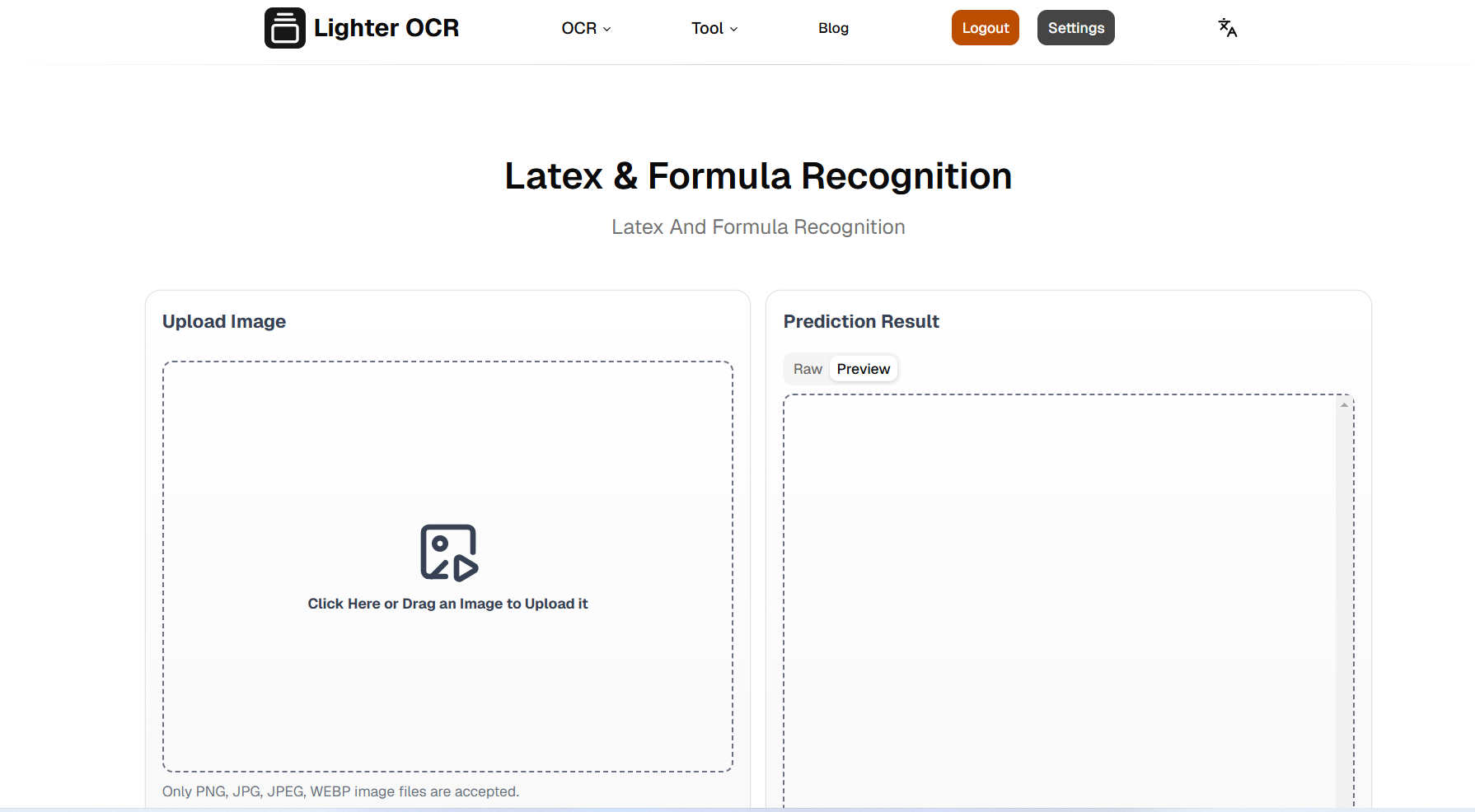Image resolution: width=1475 pixels, height=812 pixels.
Task: Expand the Tool menu chevron arrow
Action: (x=733, y=29)
